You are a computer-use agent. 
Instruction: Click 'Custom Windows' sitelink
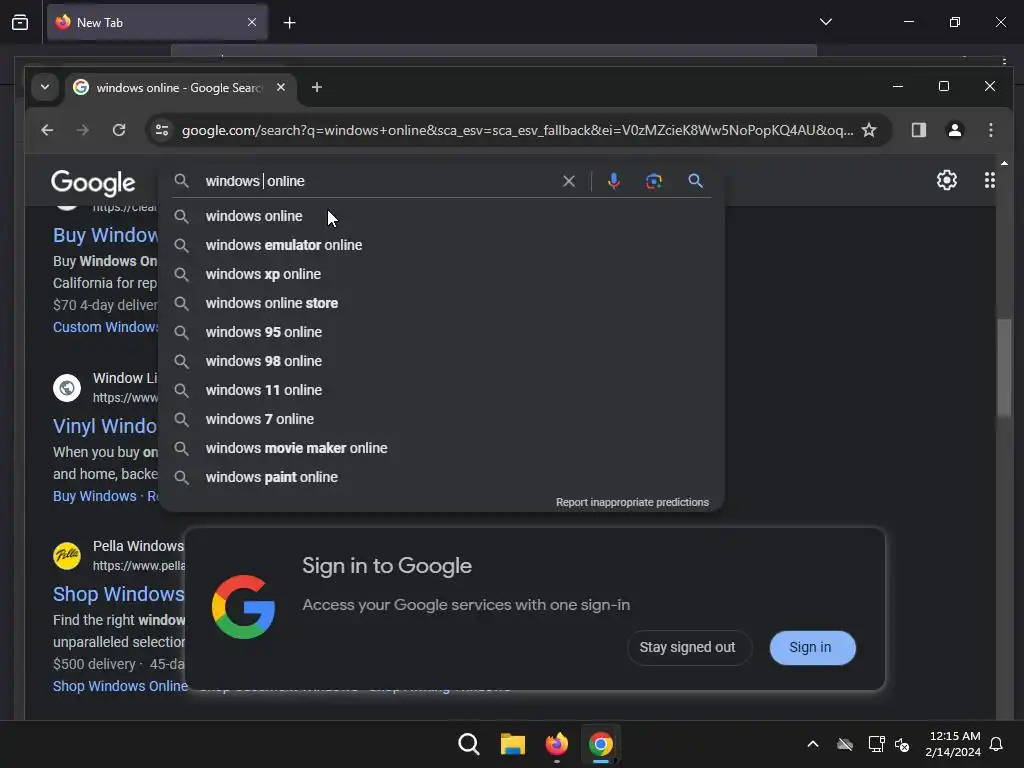pos(105,327)
